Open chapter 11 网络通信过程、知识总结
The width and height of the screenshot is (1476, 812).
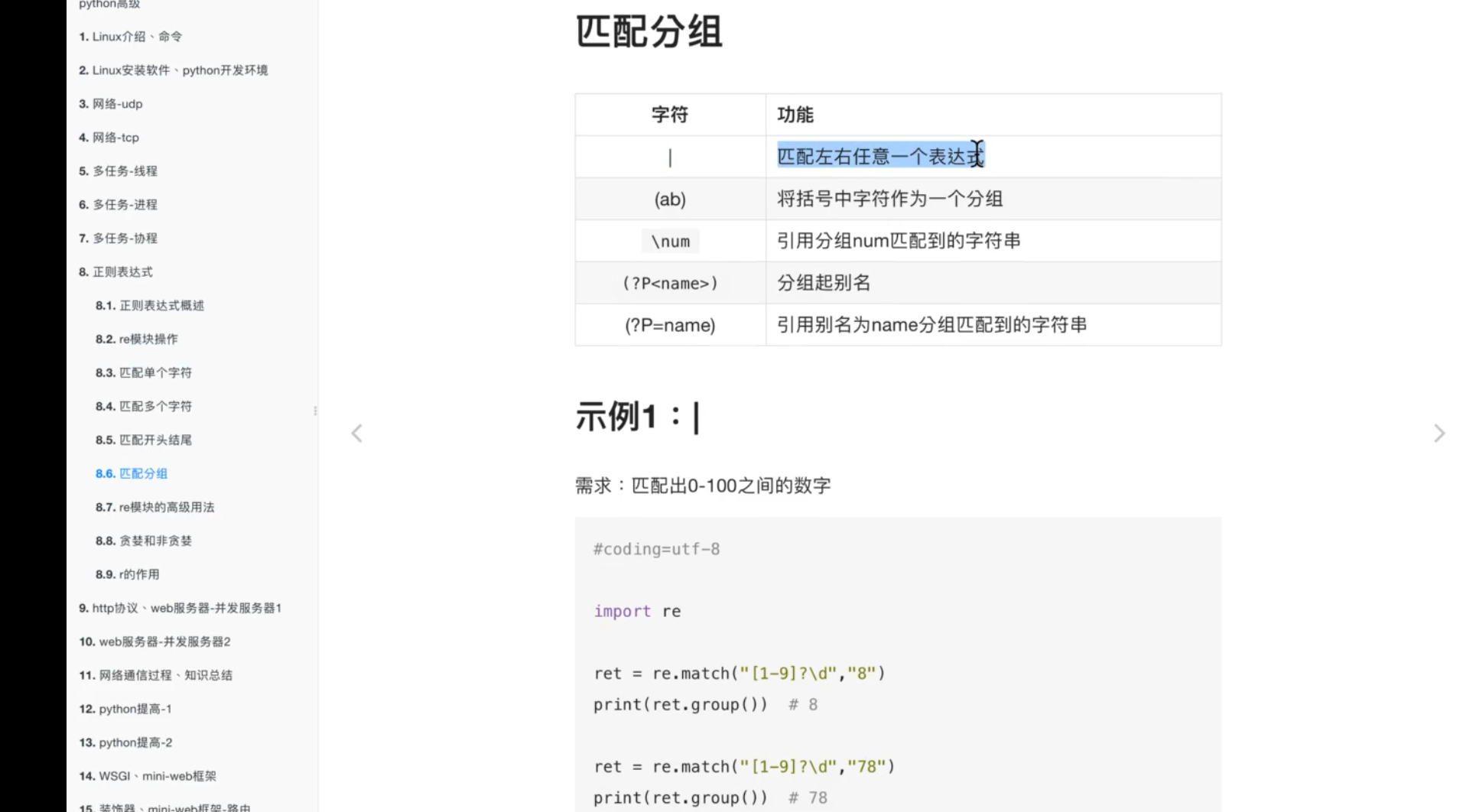click(x=156, y=676)
